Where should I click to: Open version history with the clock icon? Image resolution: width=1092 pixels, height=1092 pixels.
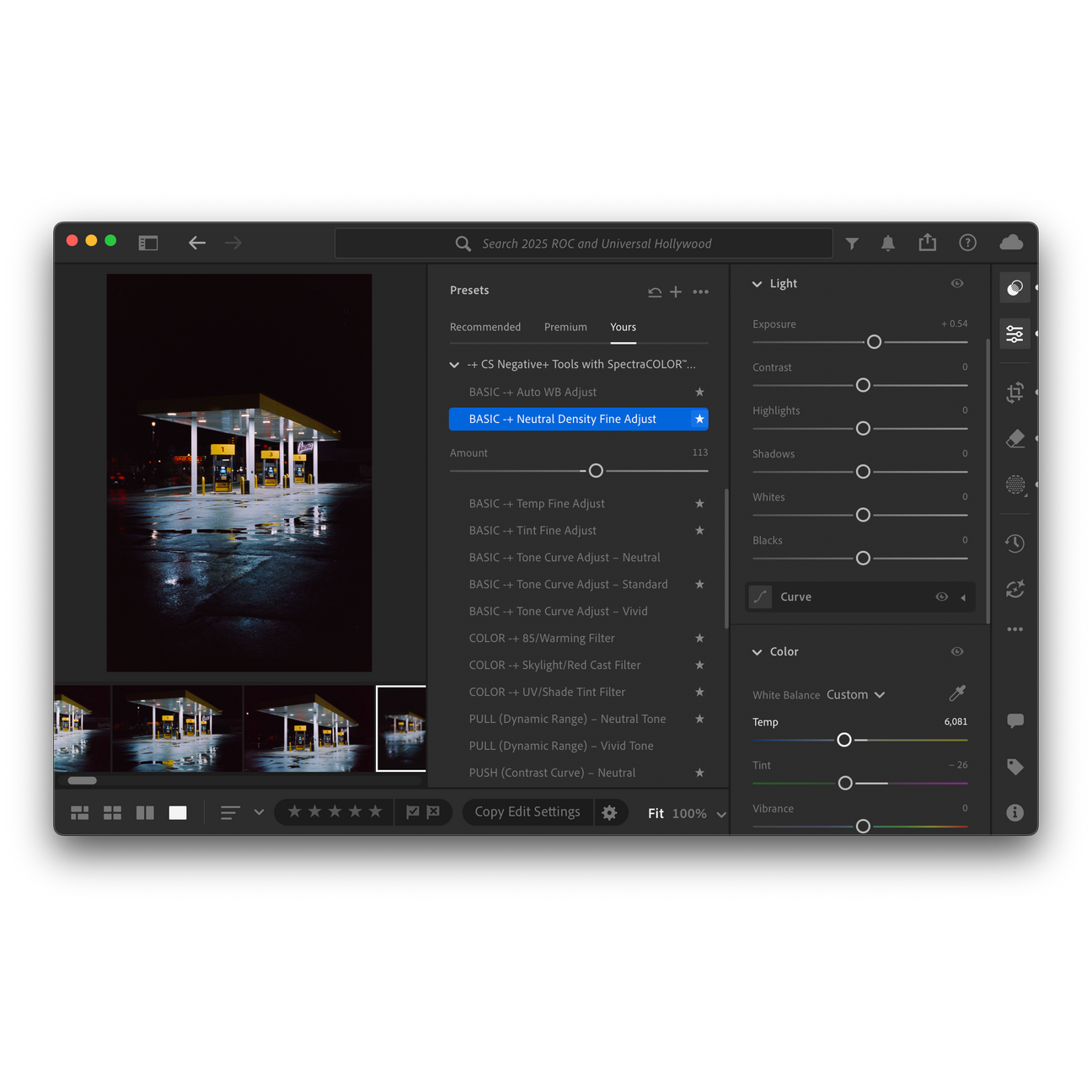point(1014,543)
